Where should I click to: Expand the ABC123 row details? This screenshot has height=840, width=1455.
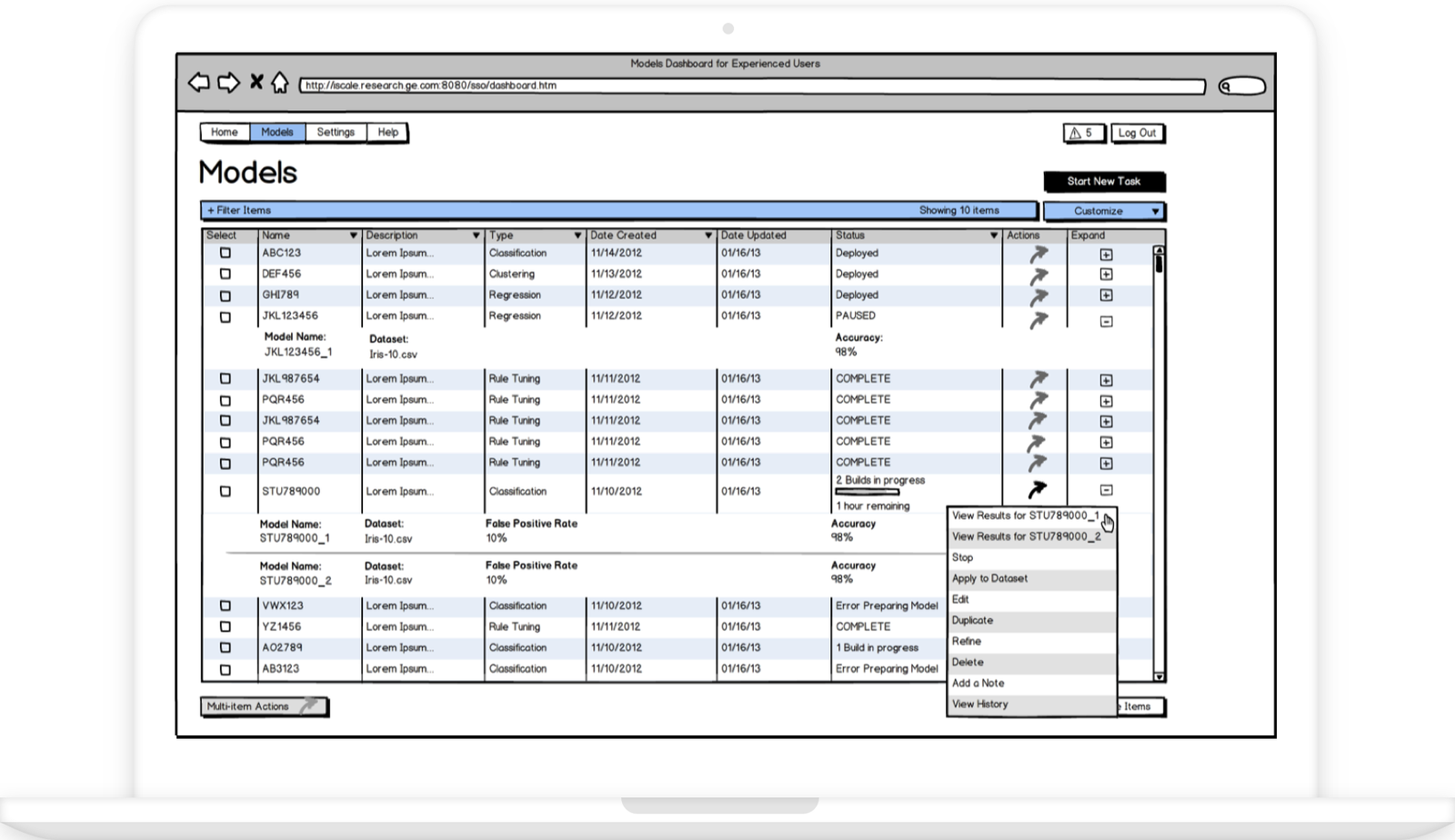1106,255
